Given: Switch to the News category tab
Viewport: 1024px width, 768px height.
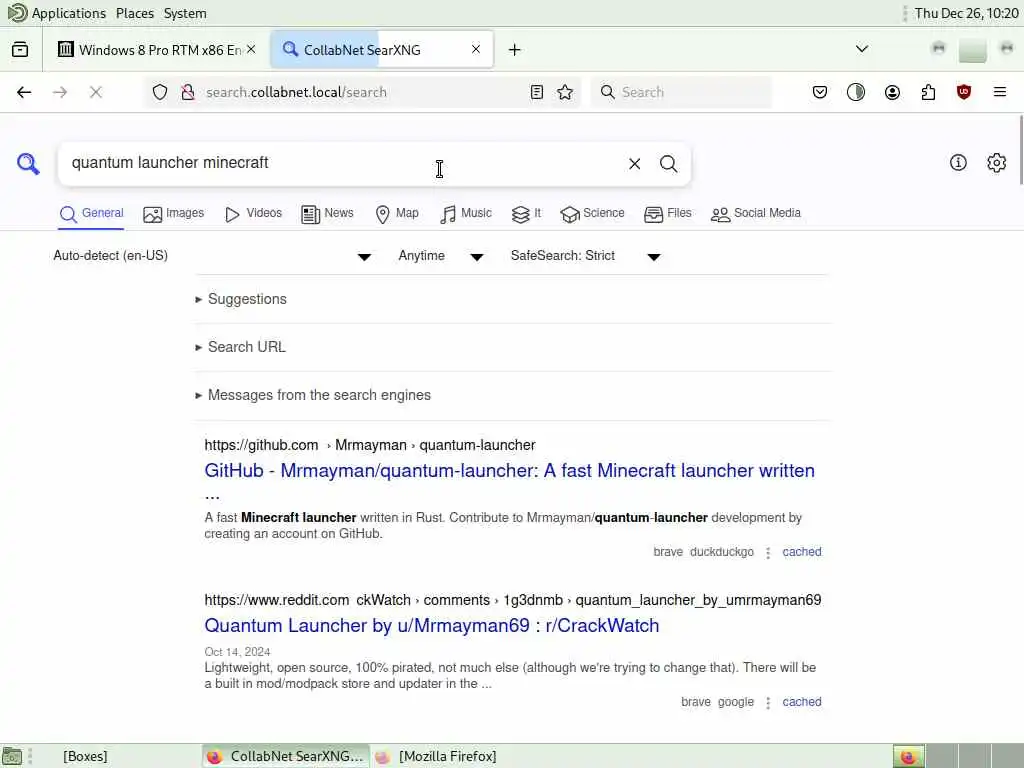Looking at the screenshot, I should pos(327,214).
